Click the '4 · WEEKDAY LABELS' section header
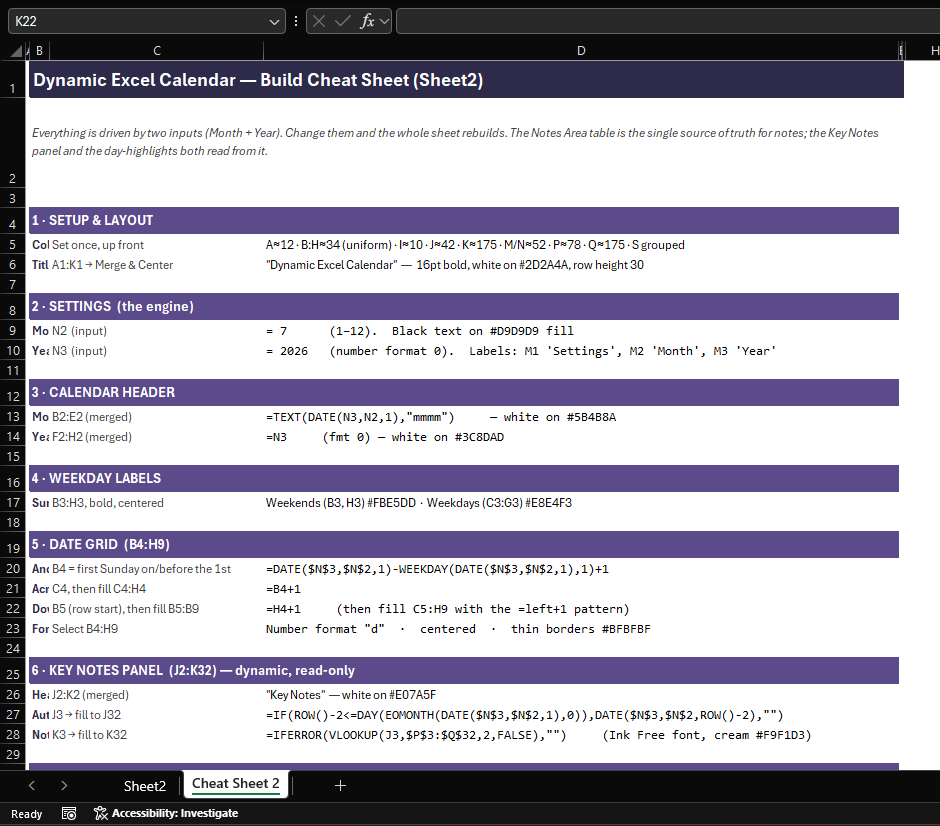The height and width of the screenshot is (826, 940). pyautogui.click(x=464, y=478)
